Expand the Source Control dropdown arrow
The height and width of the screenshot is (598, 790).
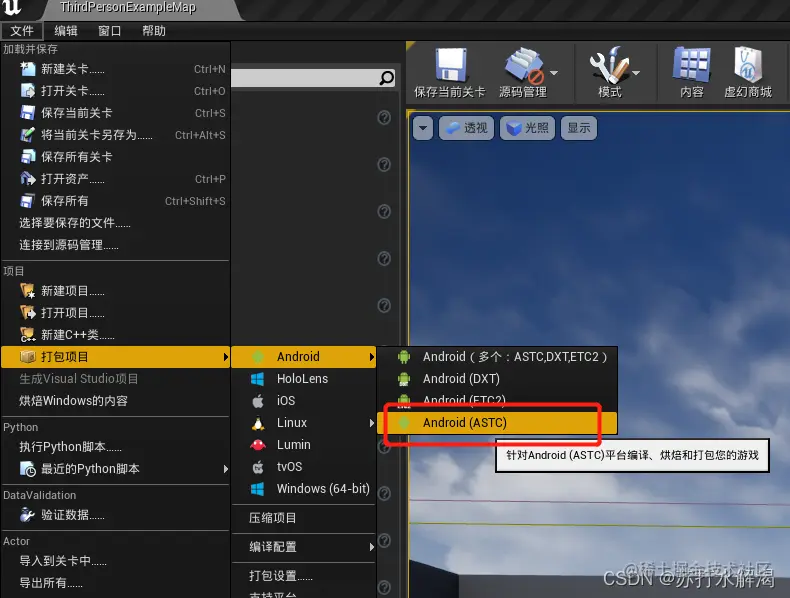coord(554,73)
